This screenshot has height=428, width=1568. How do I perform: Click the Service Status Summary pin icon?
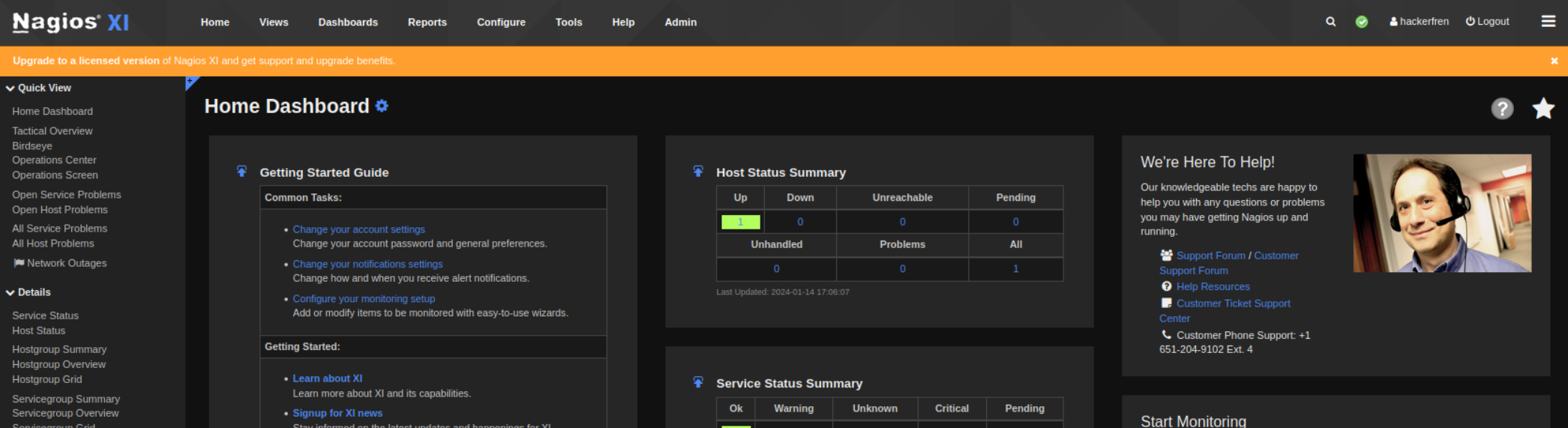pos(697,382)
